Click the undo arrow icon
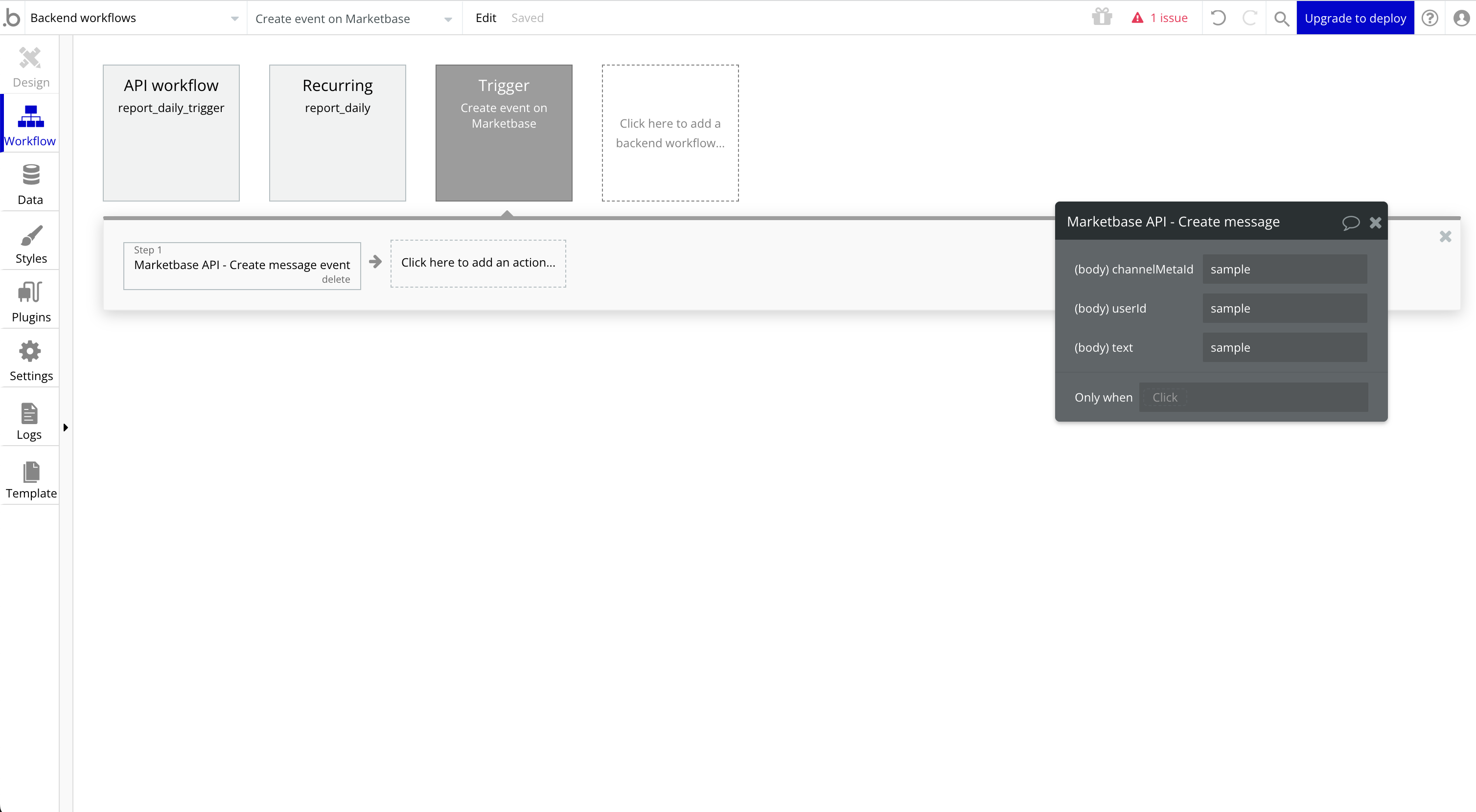The height and width of the screenshot is (812, 1476). (1218, 18)
